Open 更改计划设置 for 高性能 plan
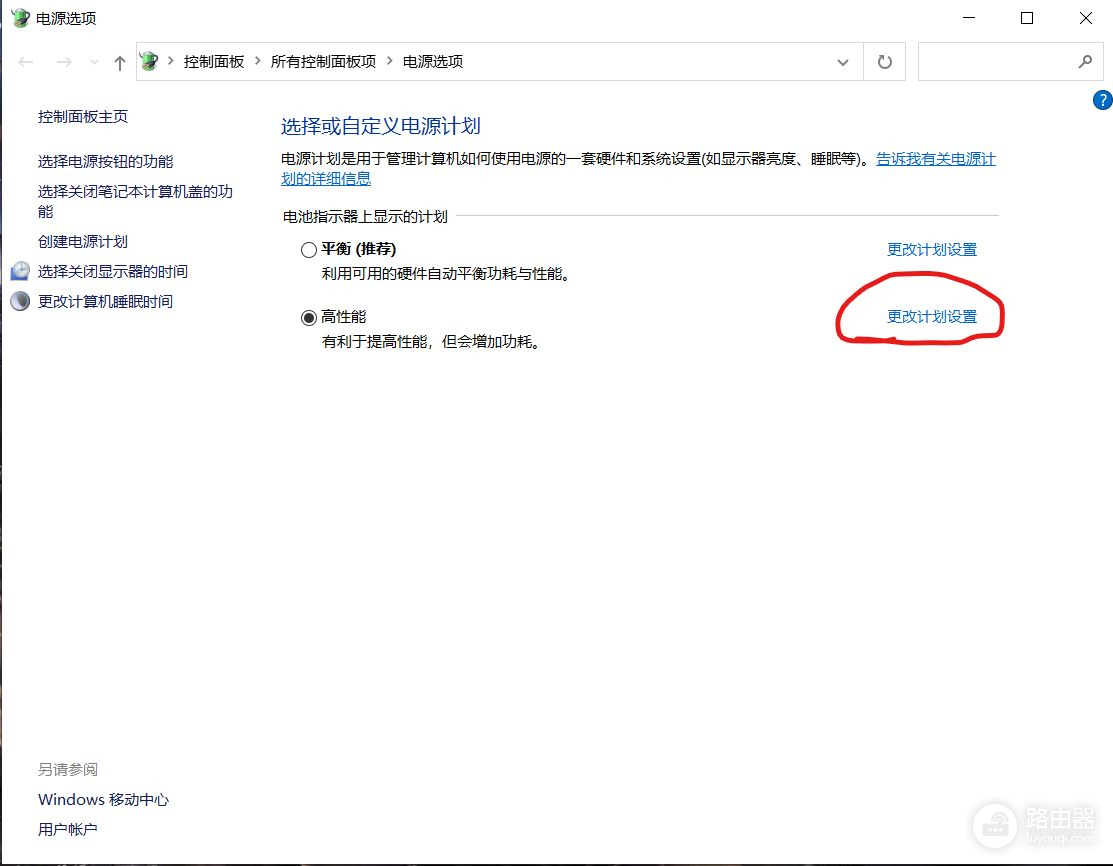 pos(931,317)
